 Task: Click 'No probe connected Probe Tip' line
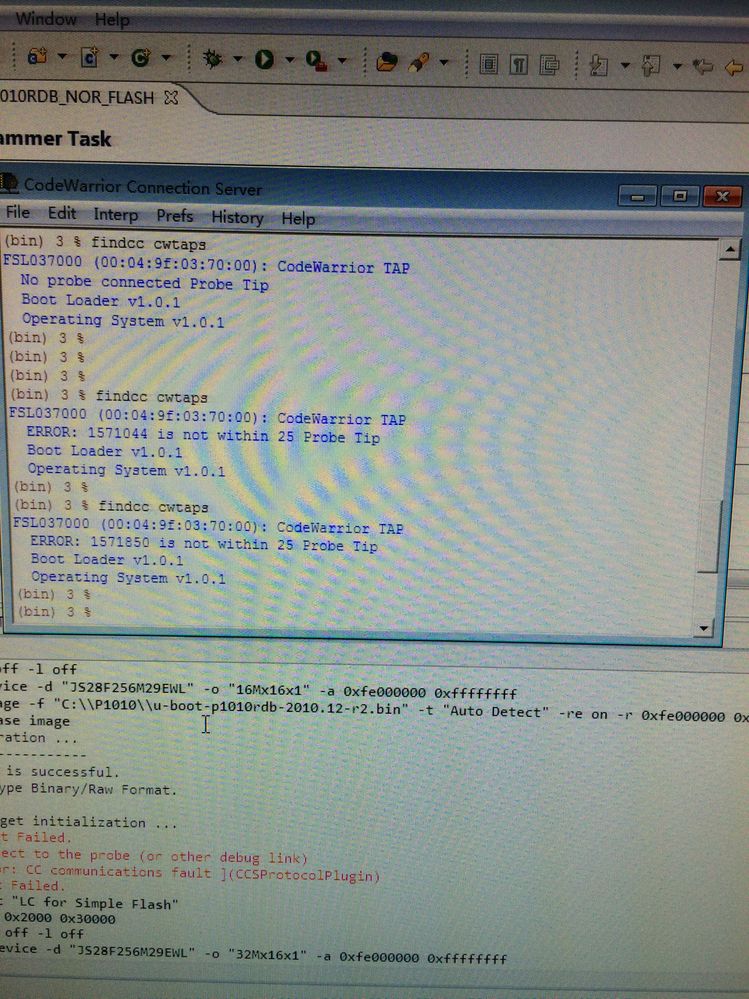click(144, 282)
